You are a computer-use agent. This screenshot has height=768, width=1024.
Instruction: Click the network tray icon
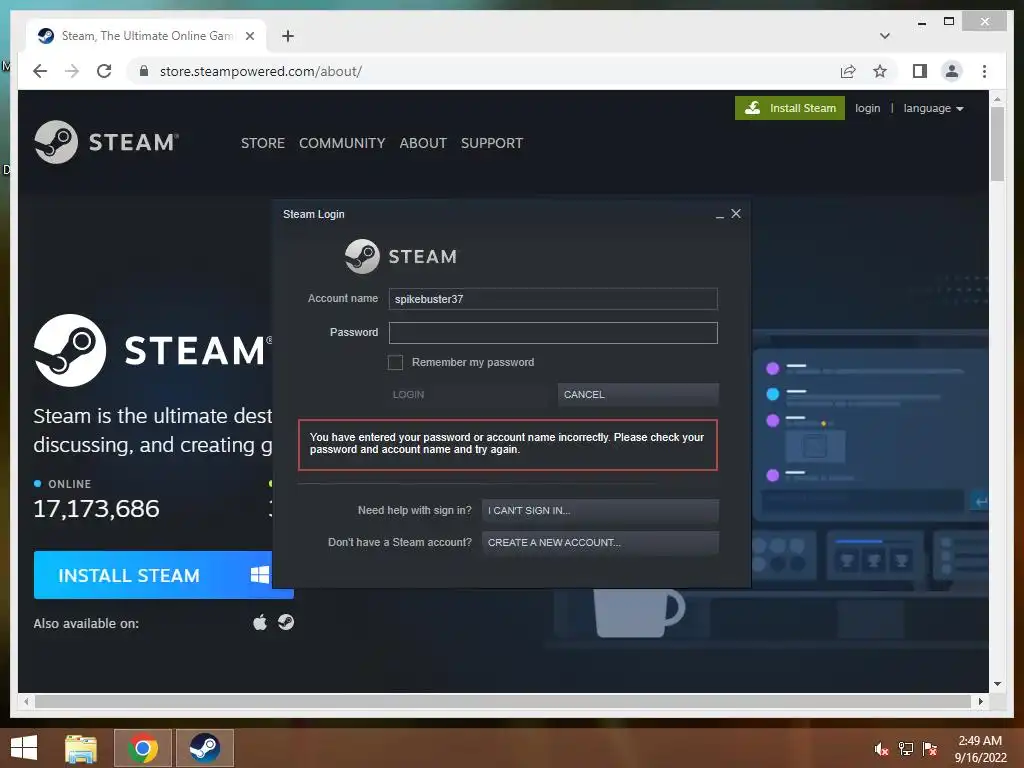coord(906,749)
